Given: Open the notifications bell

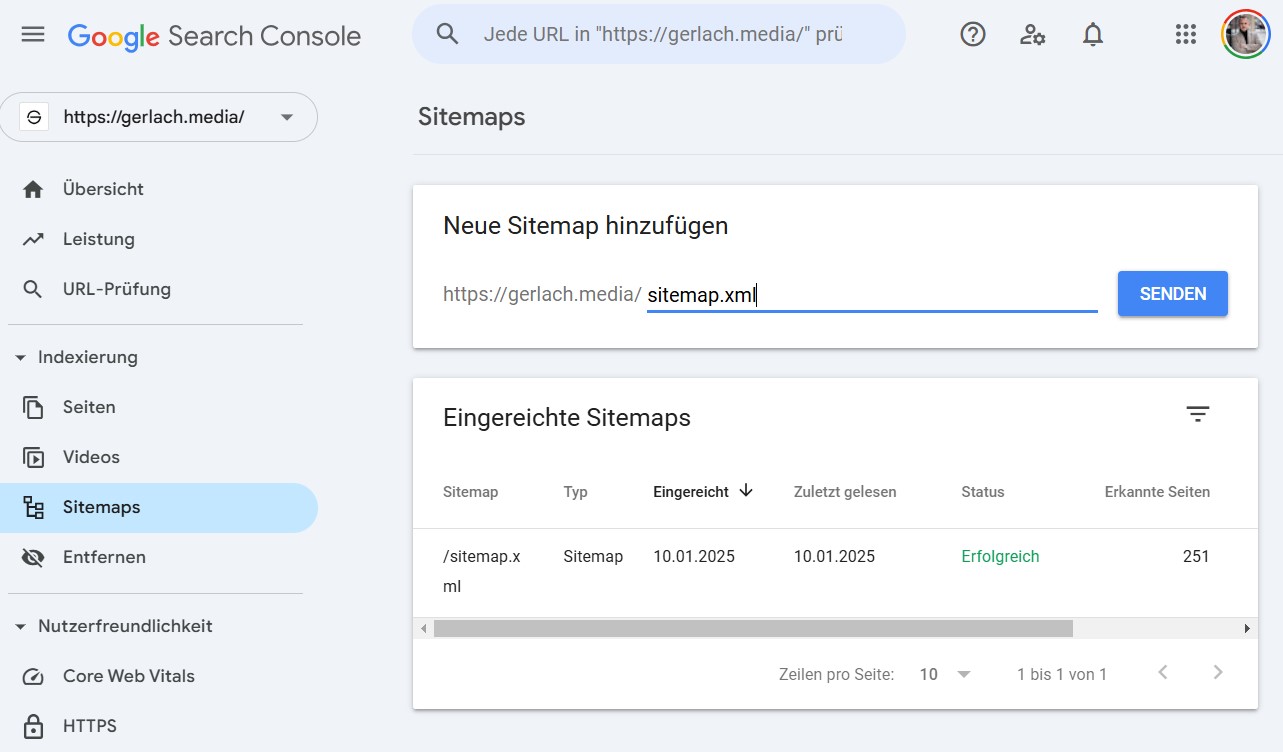Looking at the screenshot, I should [x=1093, y=35].
